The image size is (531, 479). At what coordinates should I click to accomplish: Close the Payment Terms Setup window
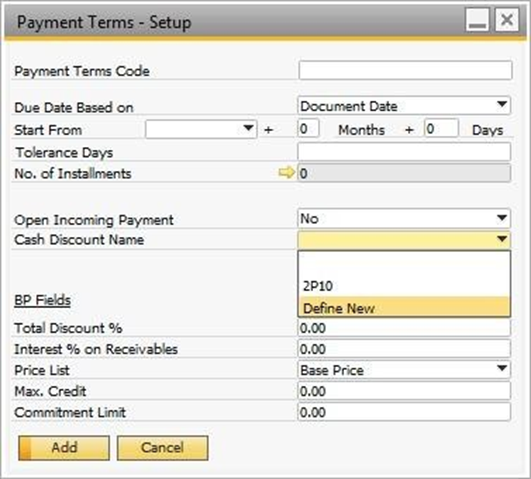507,20
